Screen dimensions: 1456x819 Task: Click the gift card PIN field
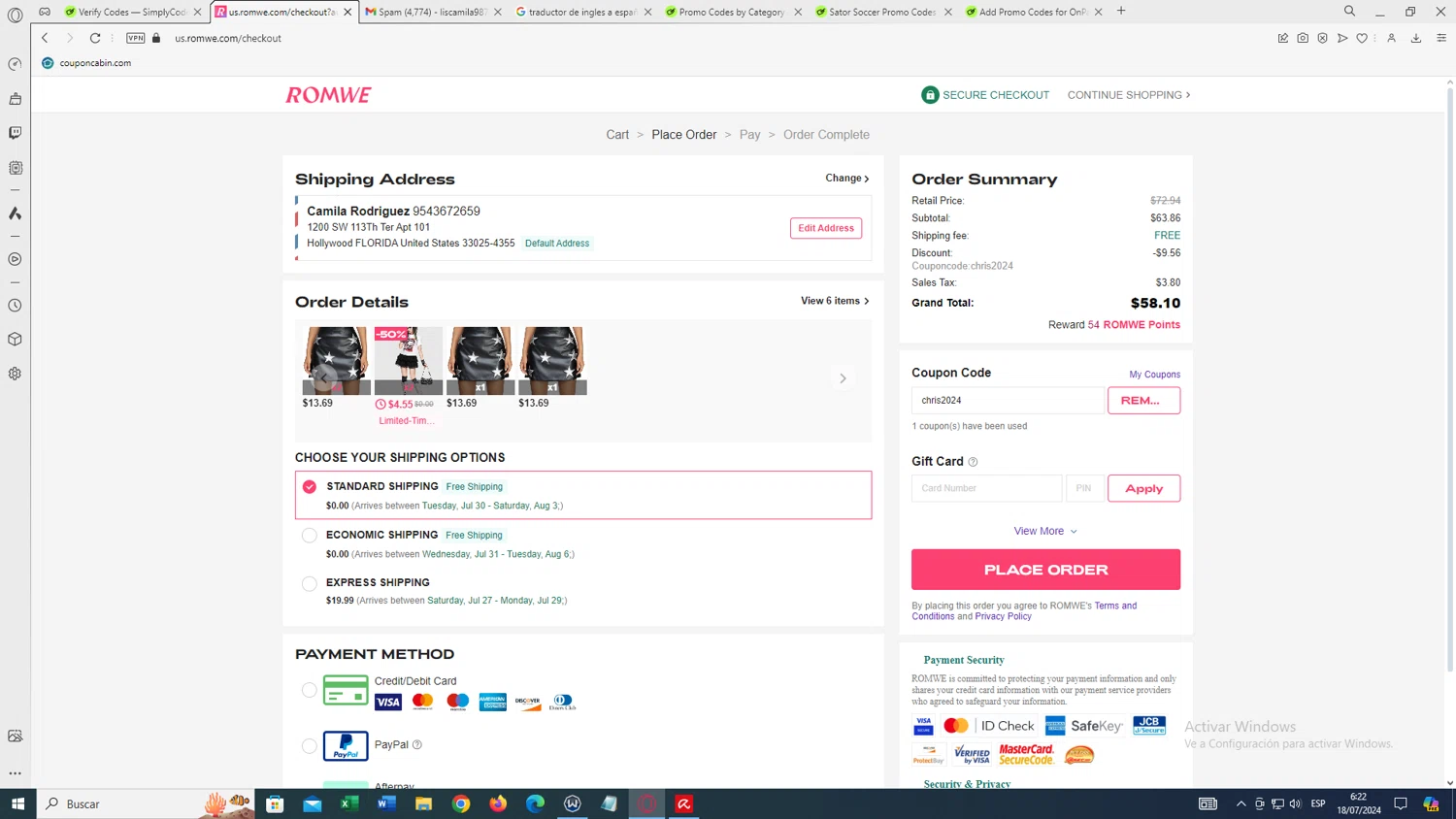[1085, 488]
